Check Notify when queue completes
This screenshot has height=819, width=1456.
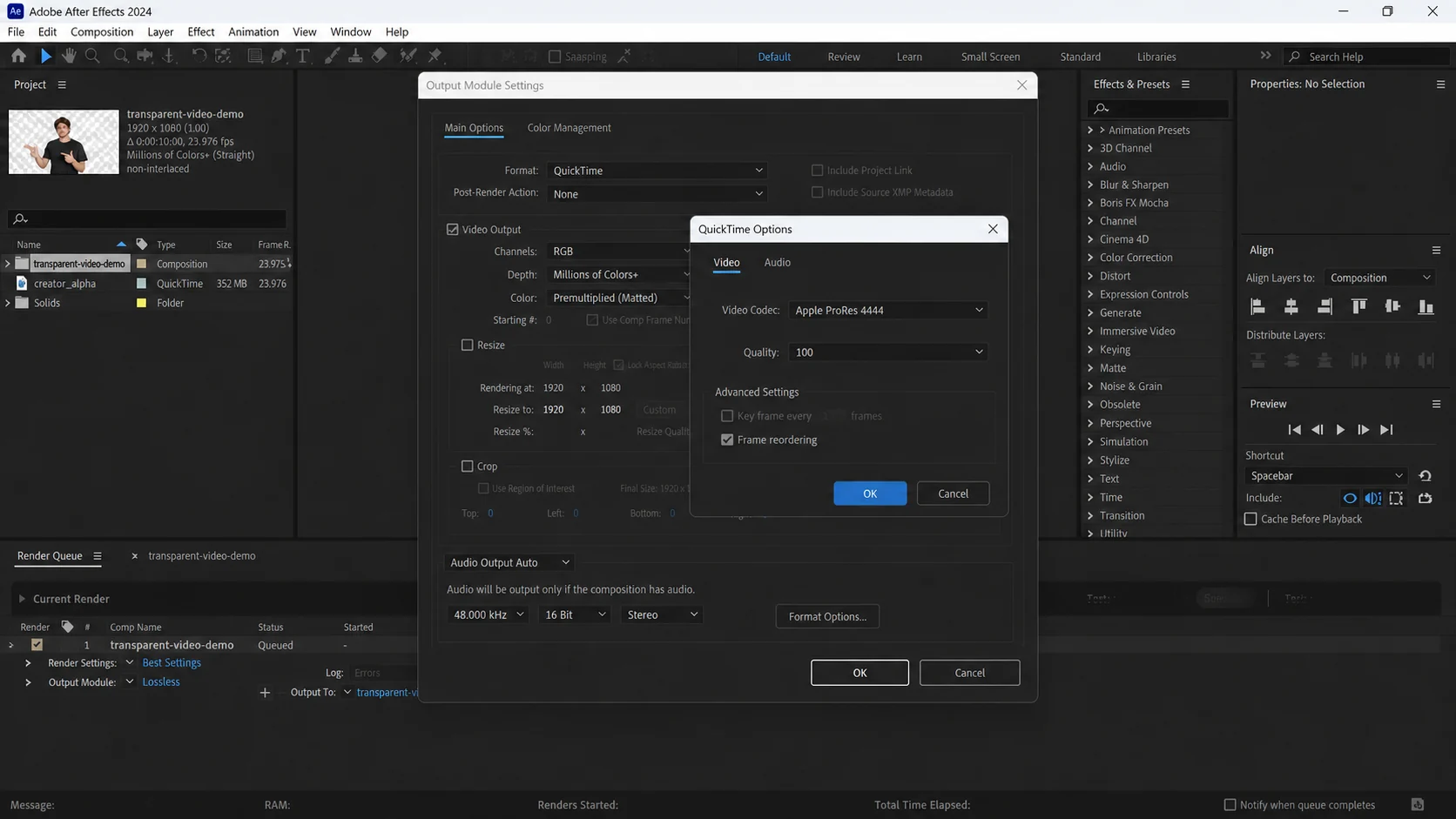[x=1230, y=805]
